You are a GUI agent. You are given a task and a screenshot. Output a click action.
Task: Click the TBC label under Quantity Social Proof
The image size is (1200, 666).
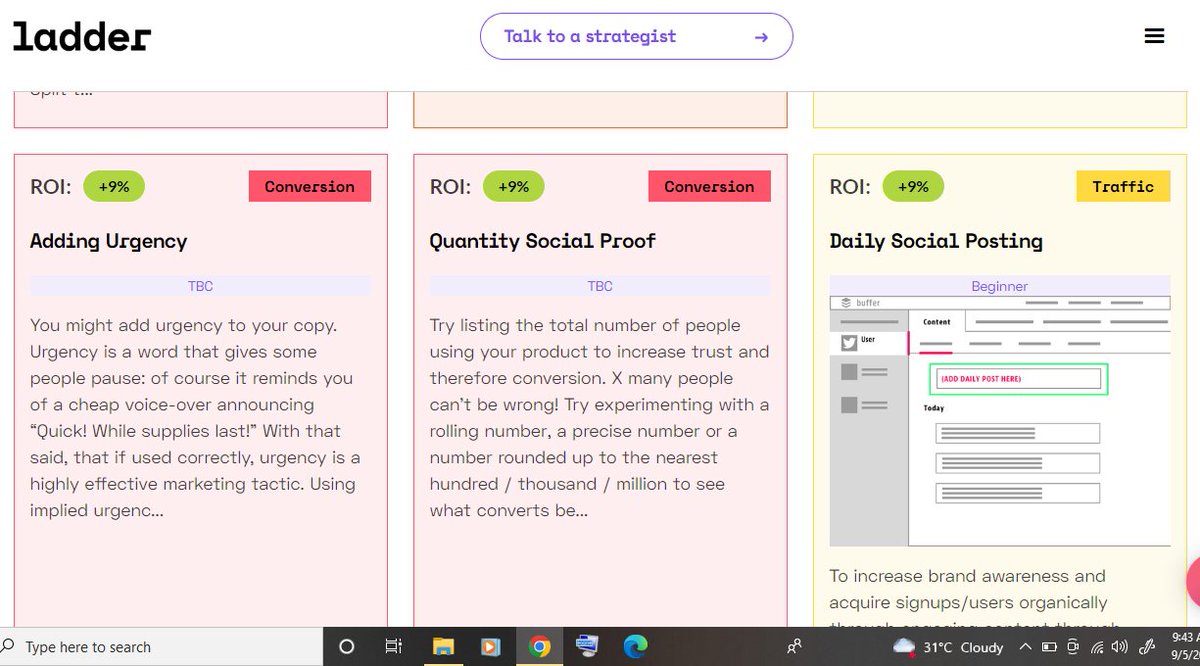[x=600, y=286]
